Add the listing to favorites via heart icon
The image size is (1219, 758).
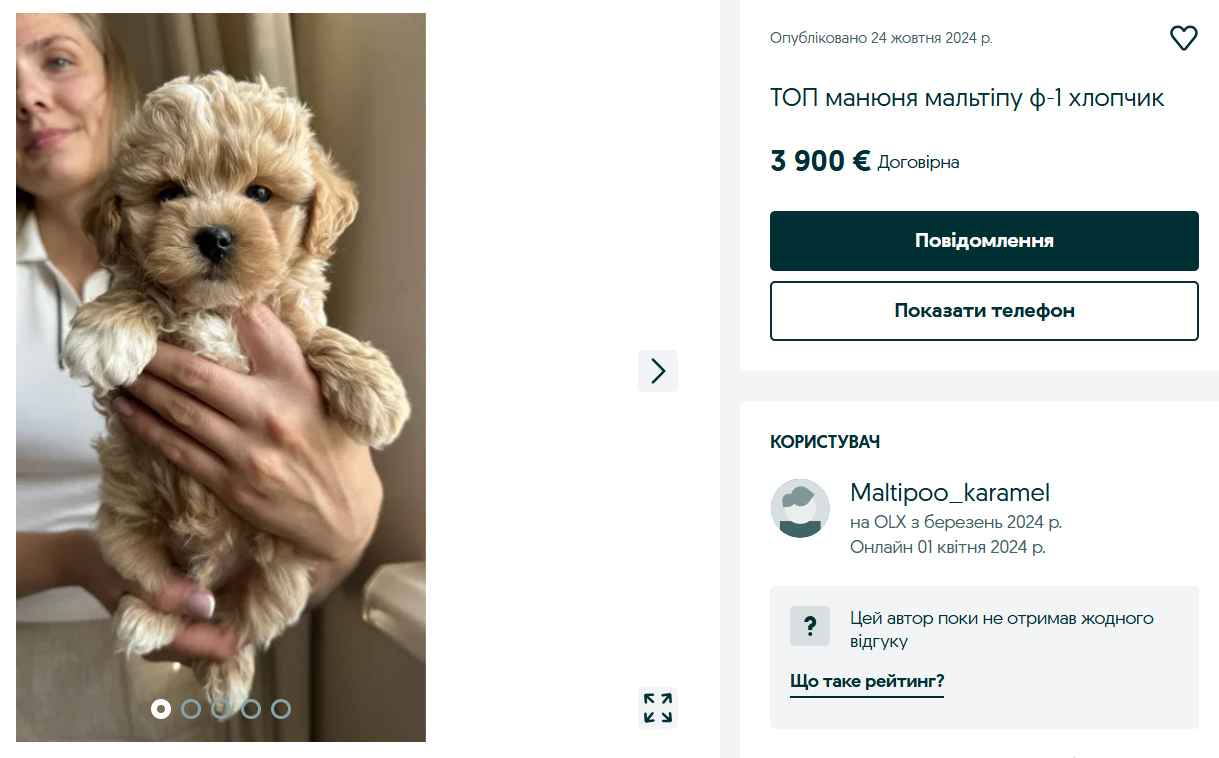point(1184,37)
